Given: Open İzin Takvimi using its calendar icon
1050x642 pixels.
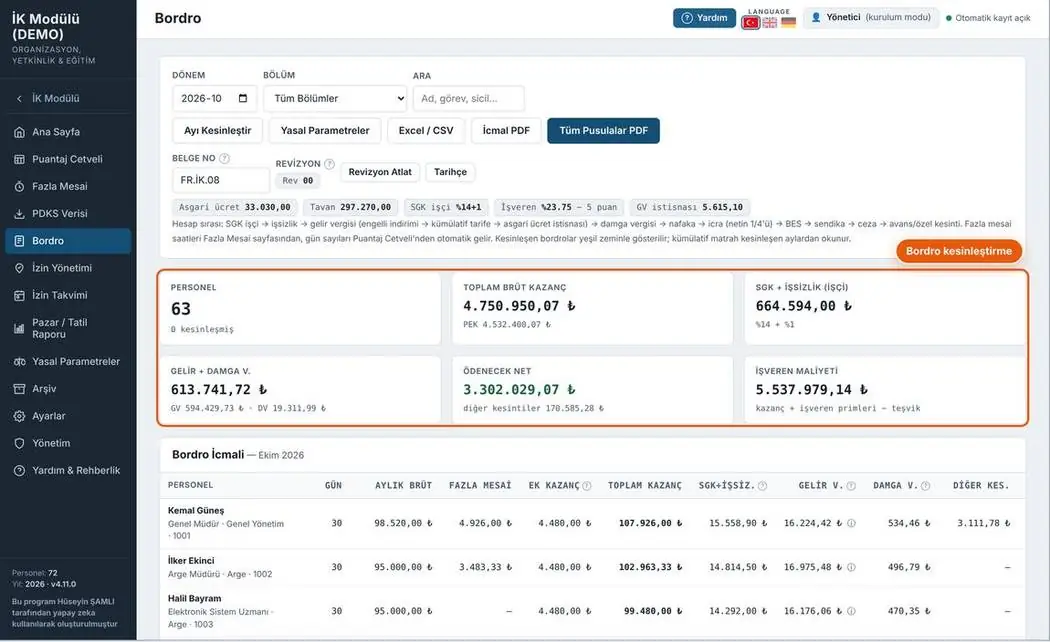Looking at the screenshot, I should click(19, 295).
